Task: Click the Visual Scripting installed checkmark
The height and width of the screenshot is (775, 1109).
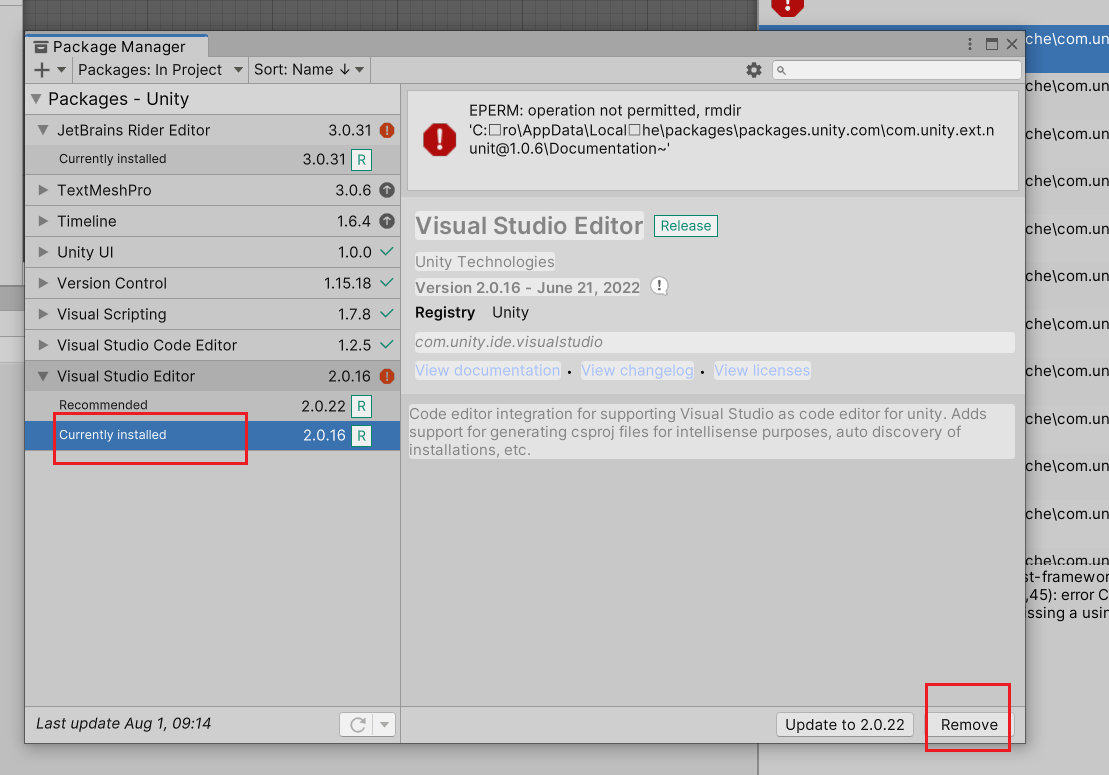Action: pos(387,313)
